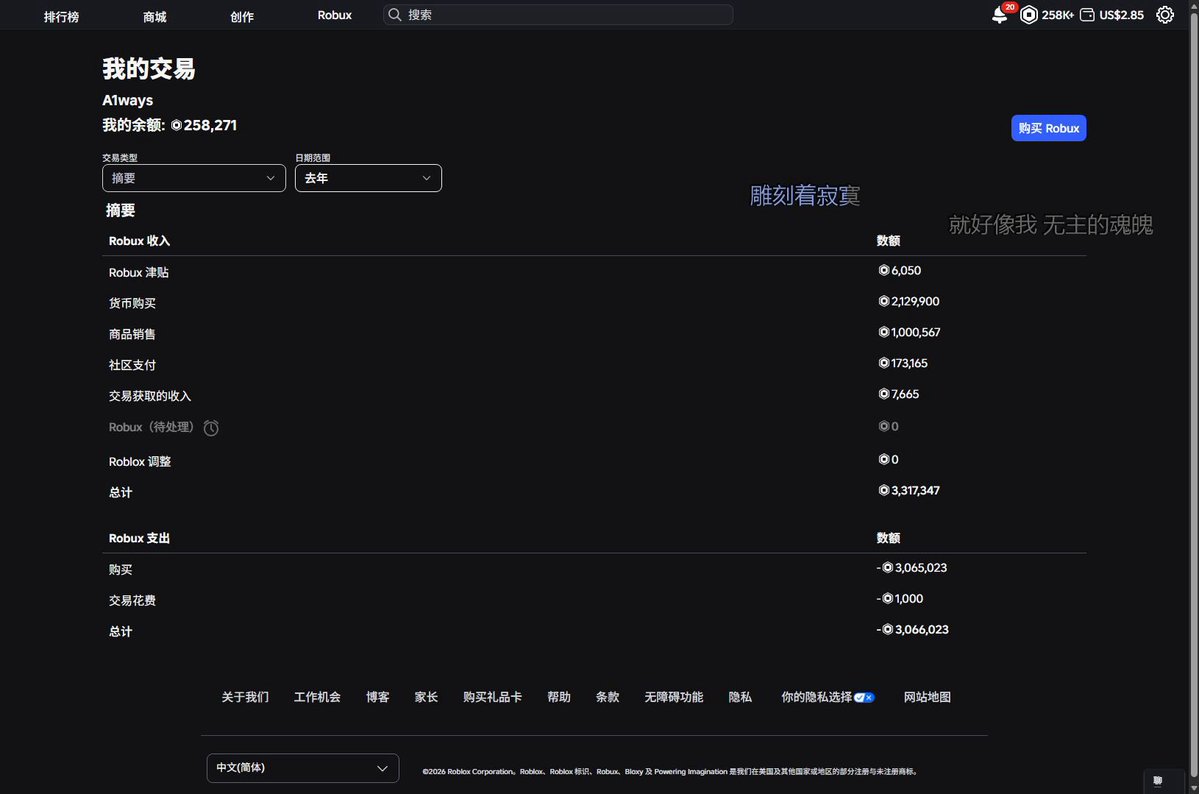The height and width of the screenshot is (794, 1199).
Task: Open the 帮助 footer link
Action: point(559,697)
